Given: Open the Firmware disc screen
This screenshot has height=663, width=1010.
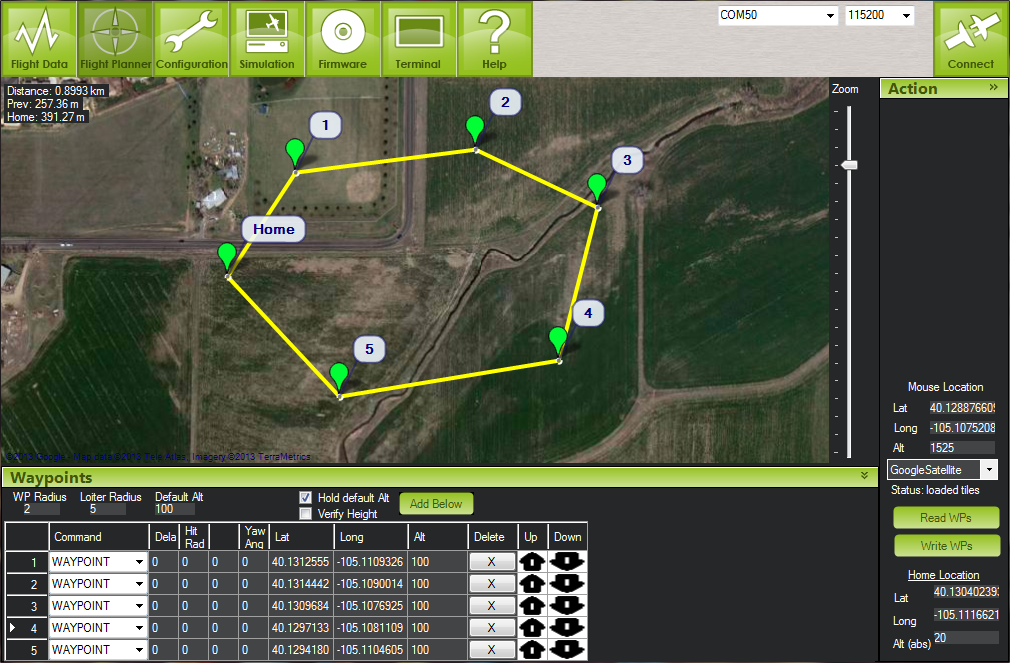Looking at the screenshot, I should 343,39.
